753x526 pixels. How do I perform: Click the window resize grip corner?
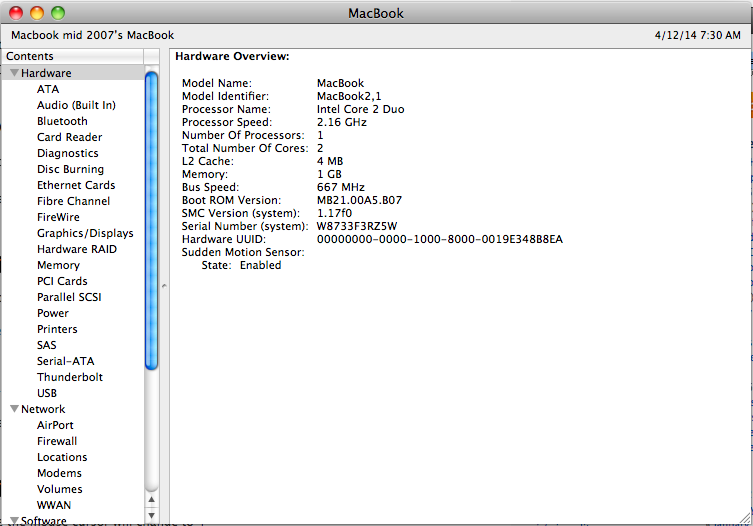point(745,518)
